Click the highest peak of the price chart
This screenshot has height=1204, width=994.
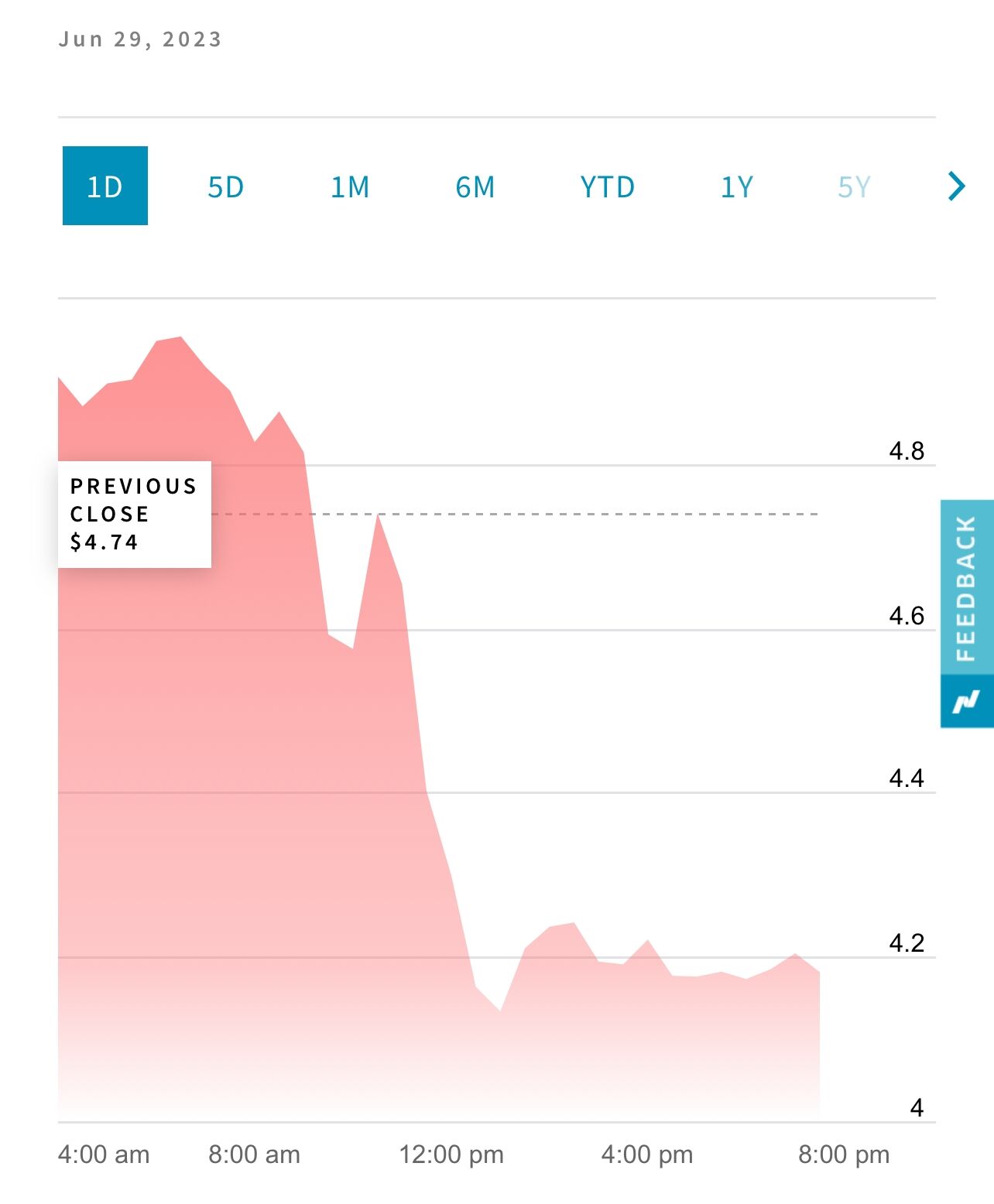pos(180,338)
